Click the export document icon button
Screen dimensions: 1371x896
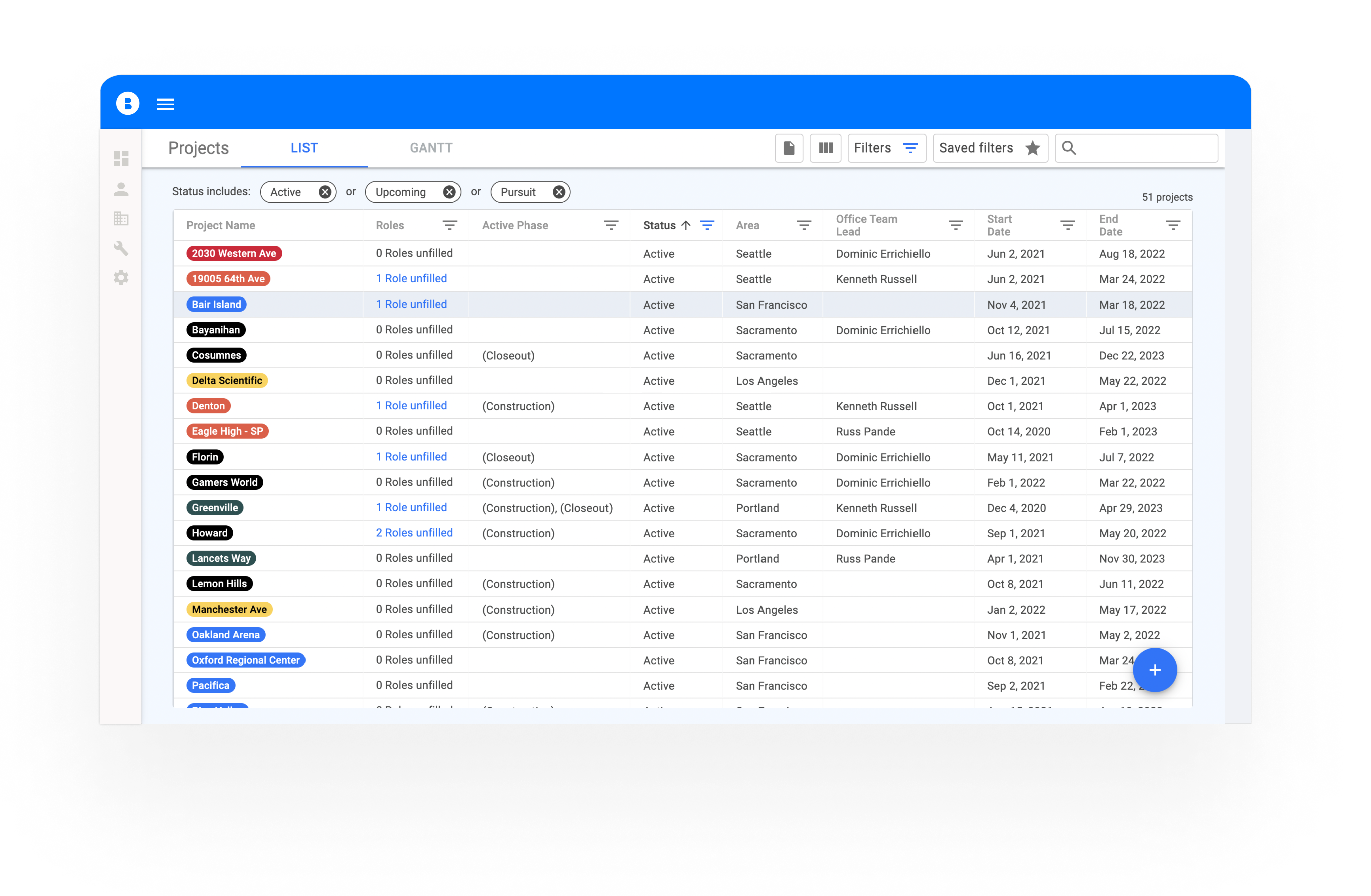click(789, 148)
